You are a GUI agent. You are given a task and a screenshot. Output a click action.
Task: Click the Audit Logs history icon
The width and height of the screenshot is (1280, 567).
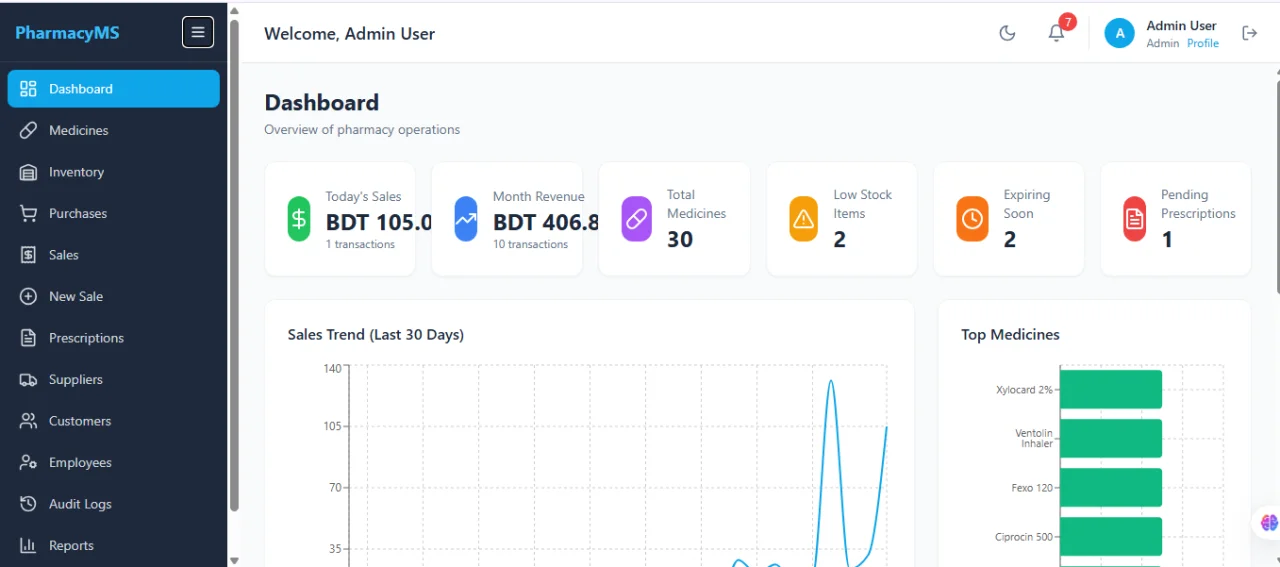click(x=28, y=504)
